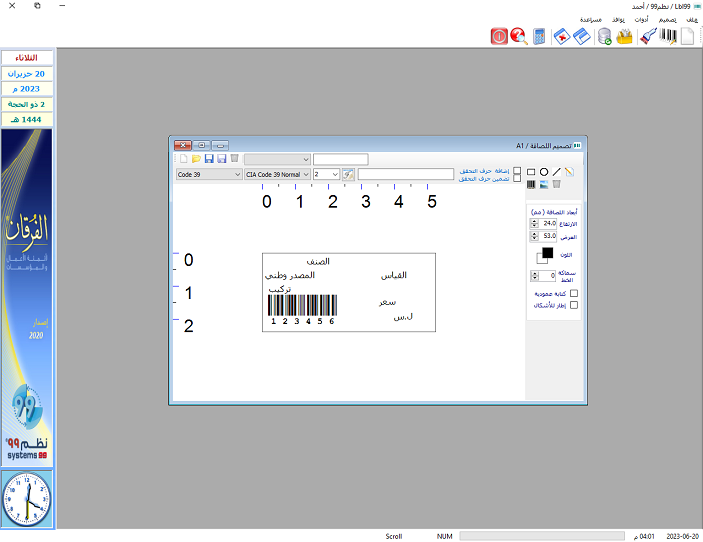Viewport: 703px width, 542px height.
Task: Open the أدوات (Tools) menu
Action: click(x=641, y=19)
